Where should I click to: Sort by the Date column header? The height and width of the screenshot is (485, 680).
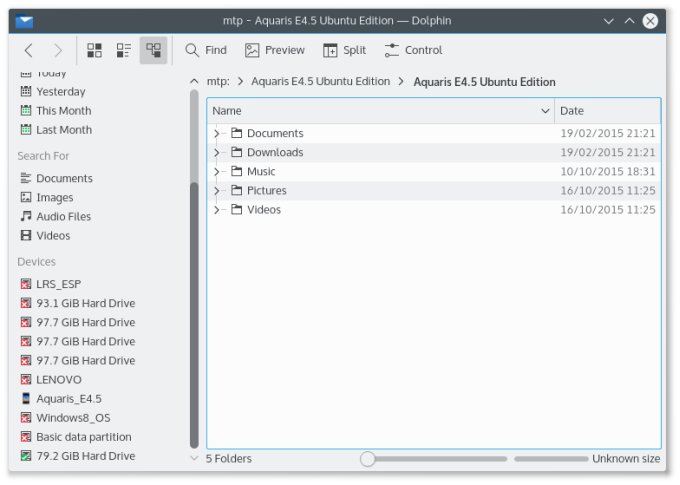606,111
